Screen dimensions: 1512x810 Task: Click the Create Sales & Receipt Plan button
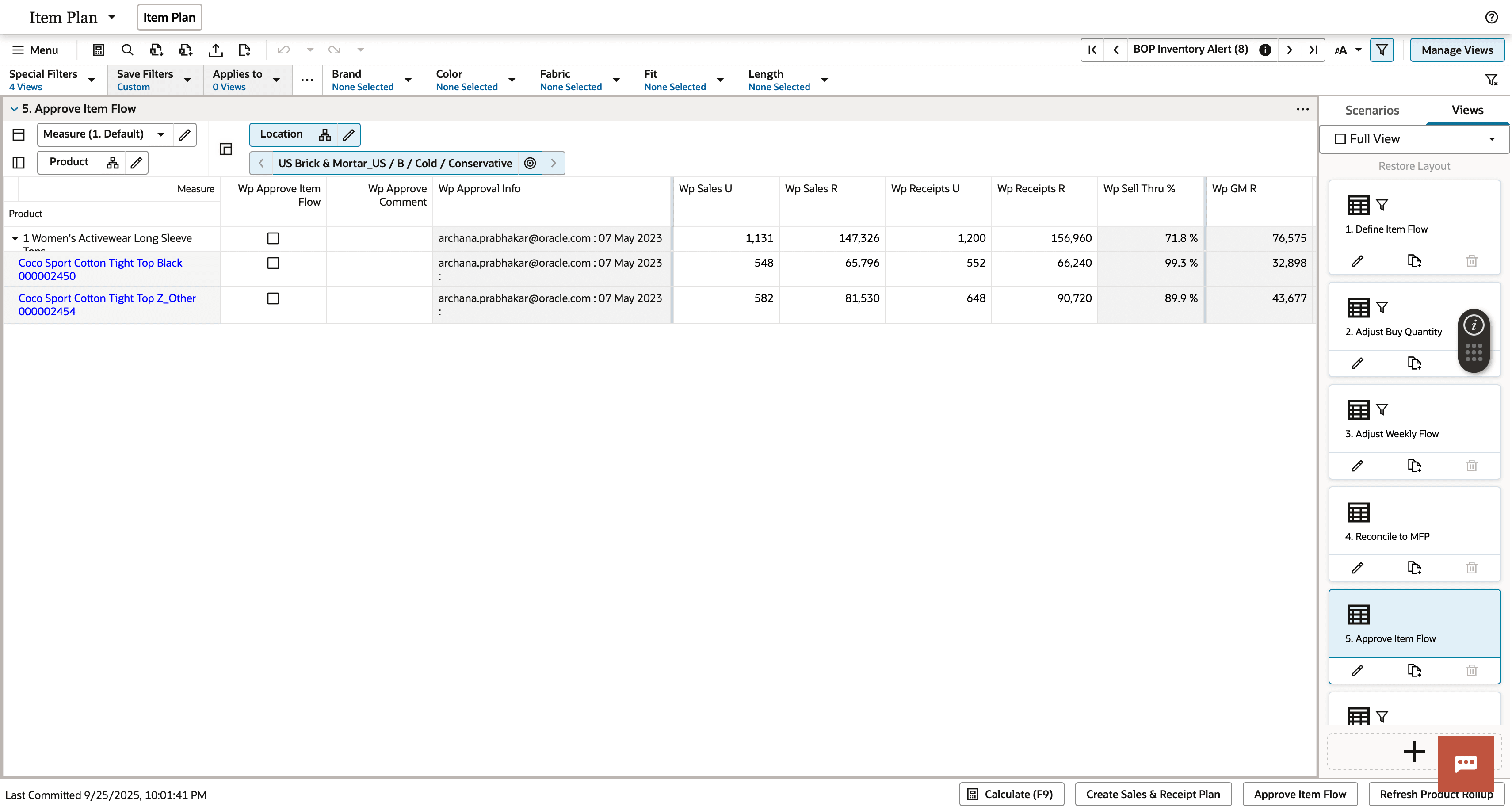pos(1152,794)
